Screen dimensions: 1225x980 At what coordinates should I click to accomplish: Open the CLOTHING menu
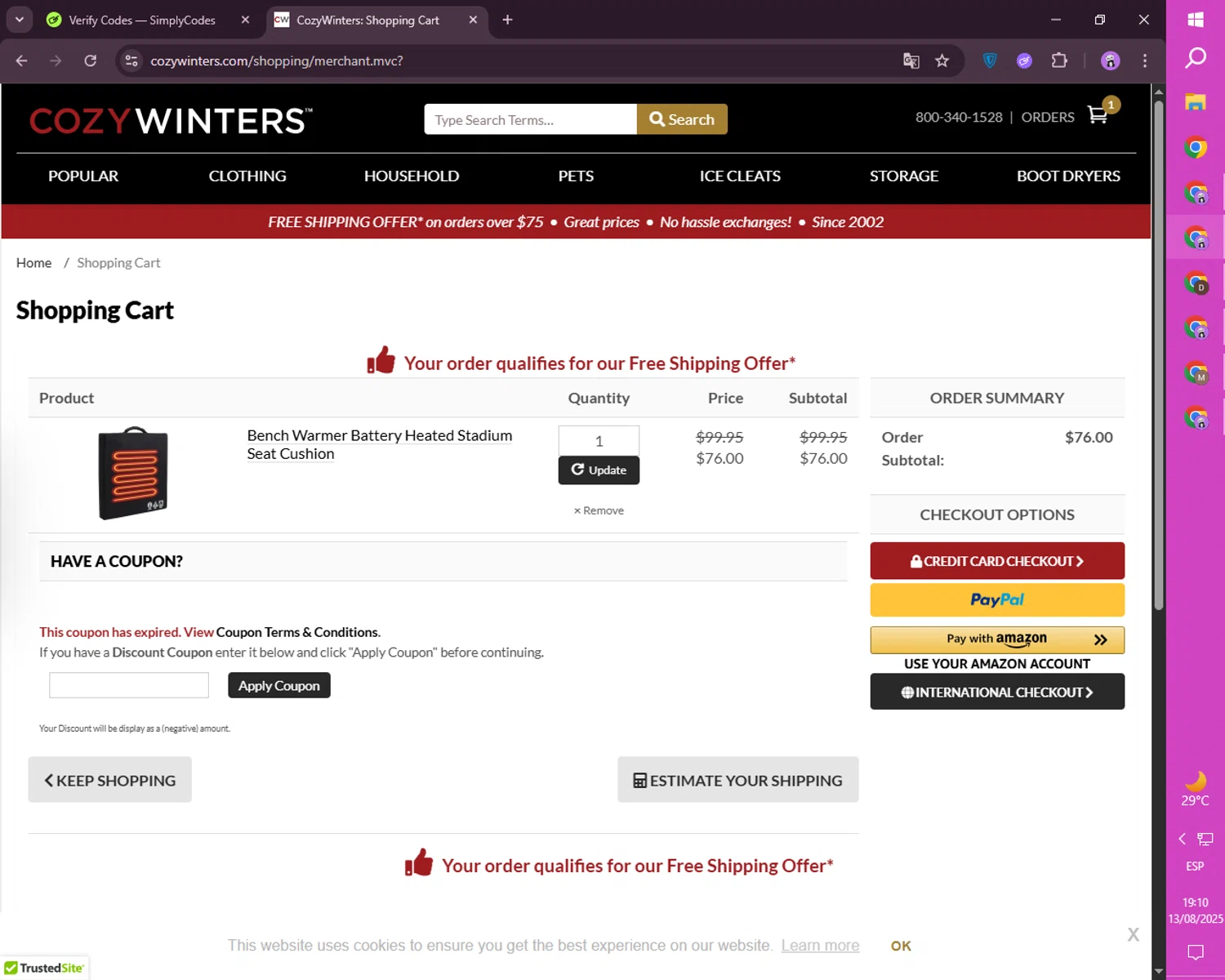click(247, 176)
